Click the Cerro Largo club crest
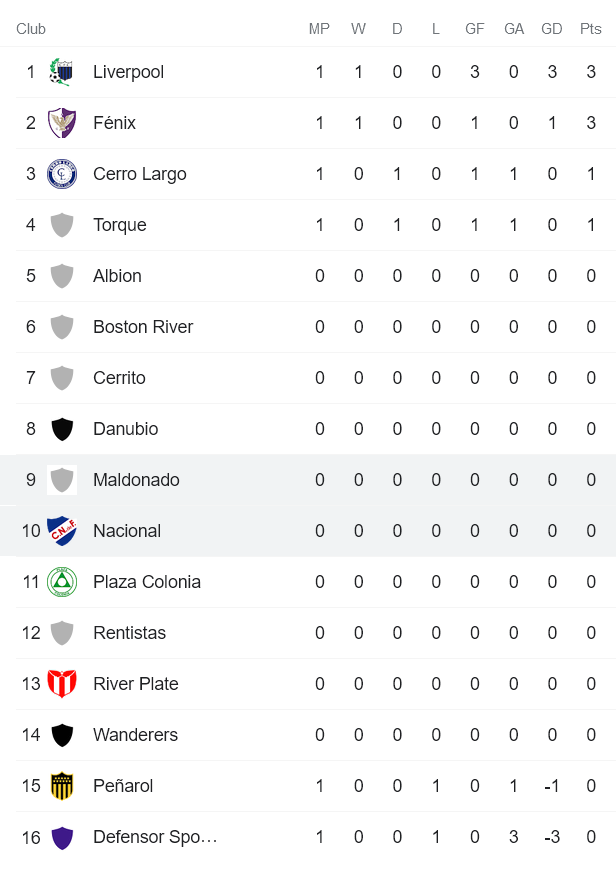Image resolution: width=616 pixels, height=869 pixels. click(62, 174)
